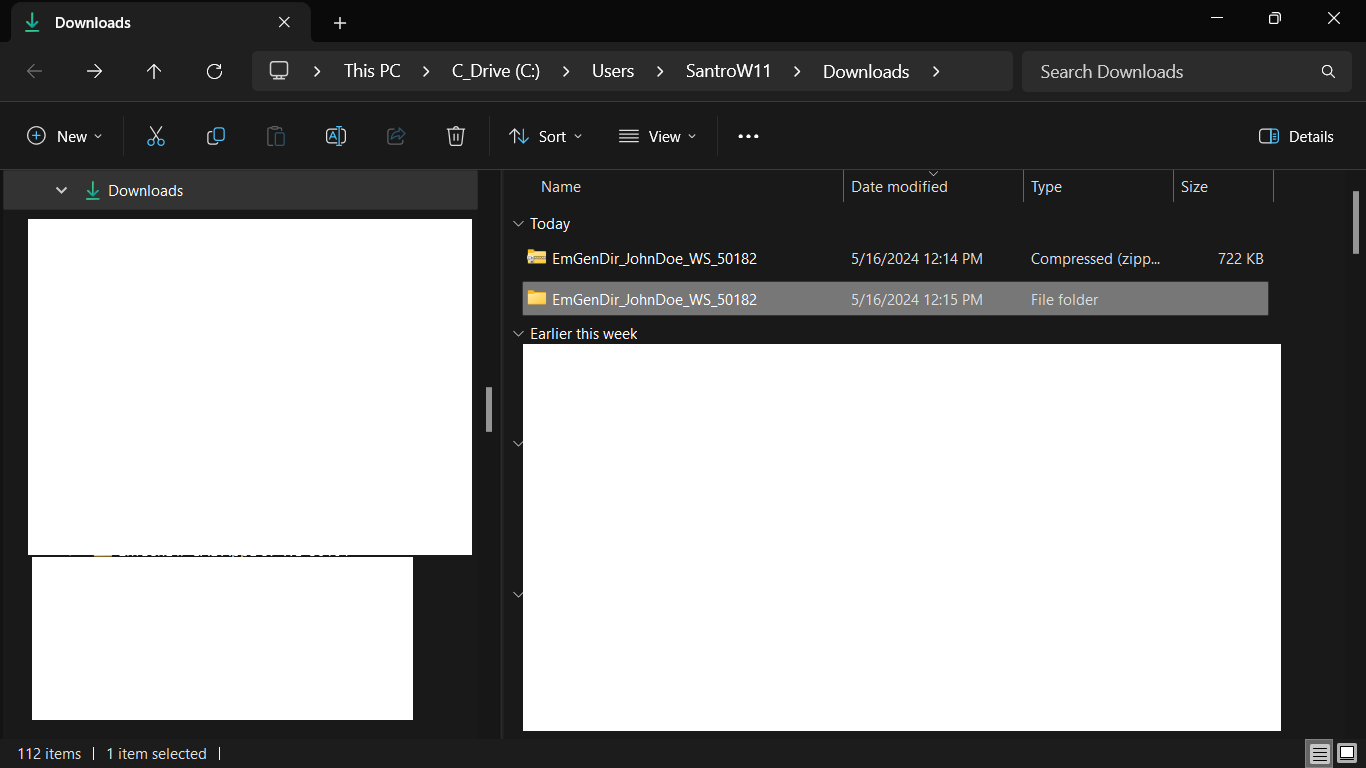Refresh the Downloads folder view
This screenshot has height=768, width=1366.
(214, 71)
